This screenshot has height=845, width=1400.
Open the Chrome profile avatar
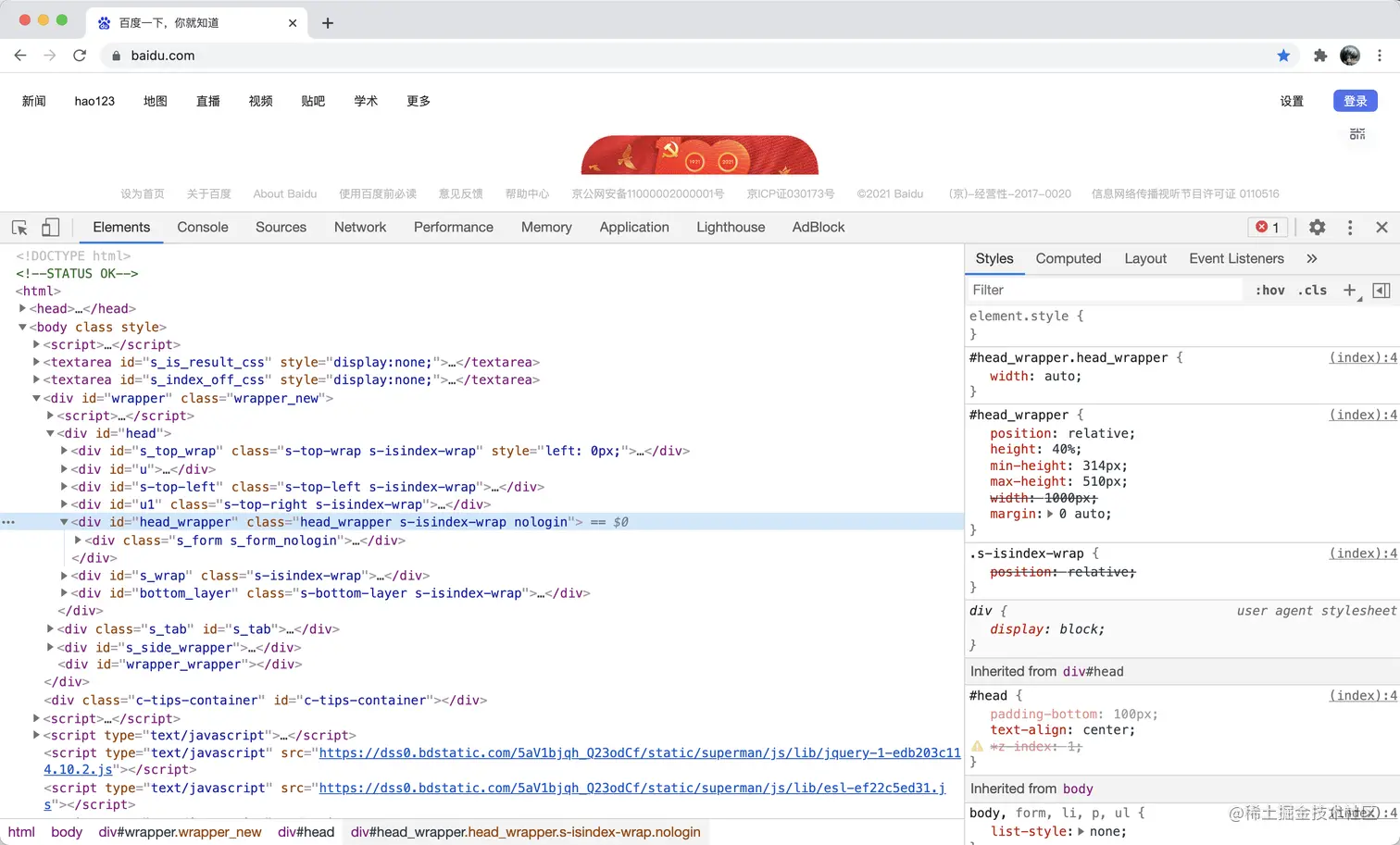coord(1350,56)
